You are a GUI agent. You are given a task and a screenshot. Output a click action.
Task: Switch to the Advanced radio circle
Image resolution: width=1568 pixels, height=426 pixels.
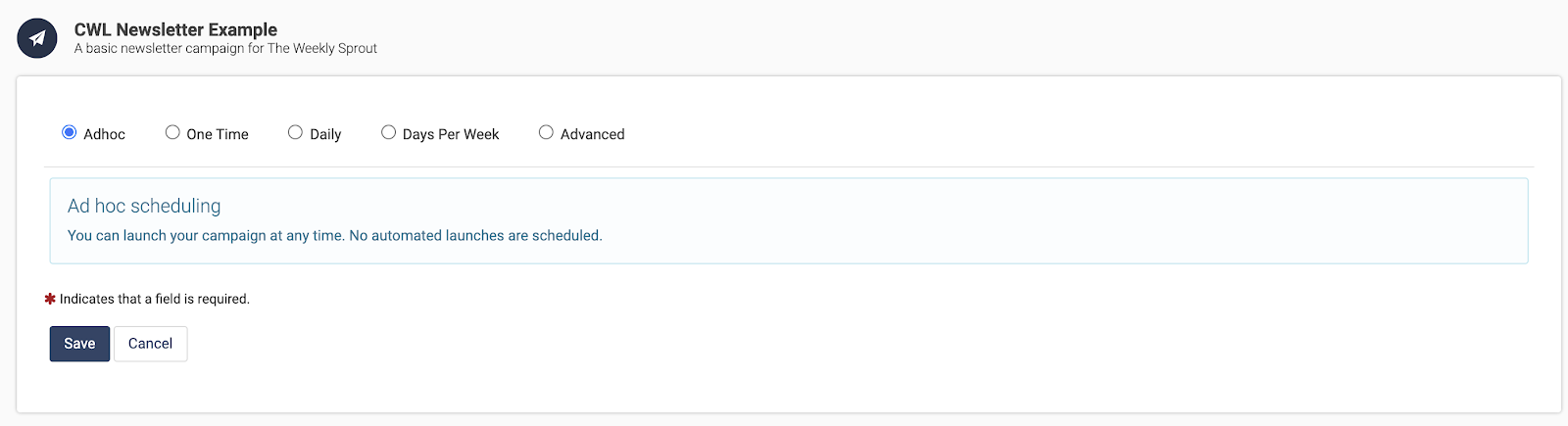[x=546, y=132]
